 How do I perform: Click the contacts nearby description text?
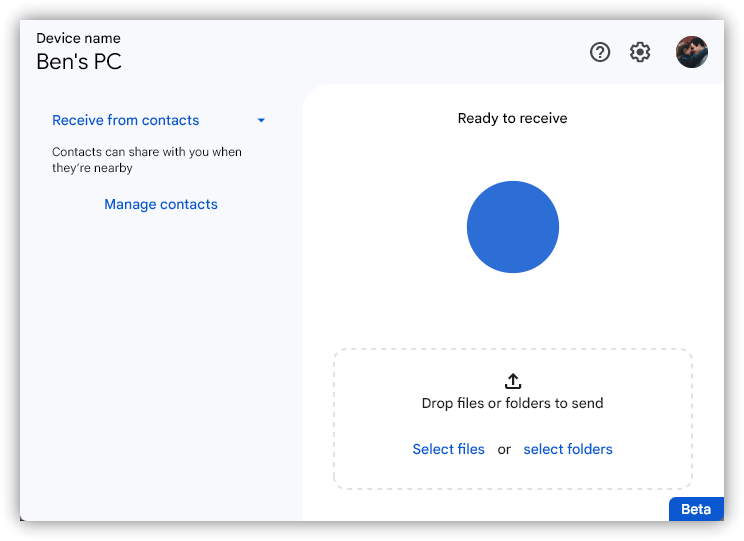click(x=147, y=160)
